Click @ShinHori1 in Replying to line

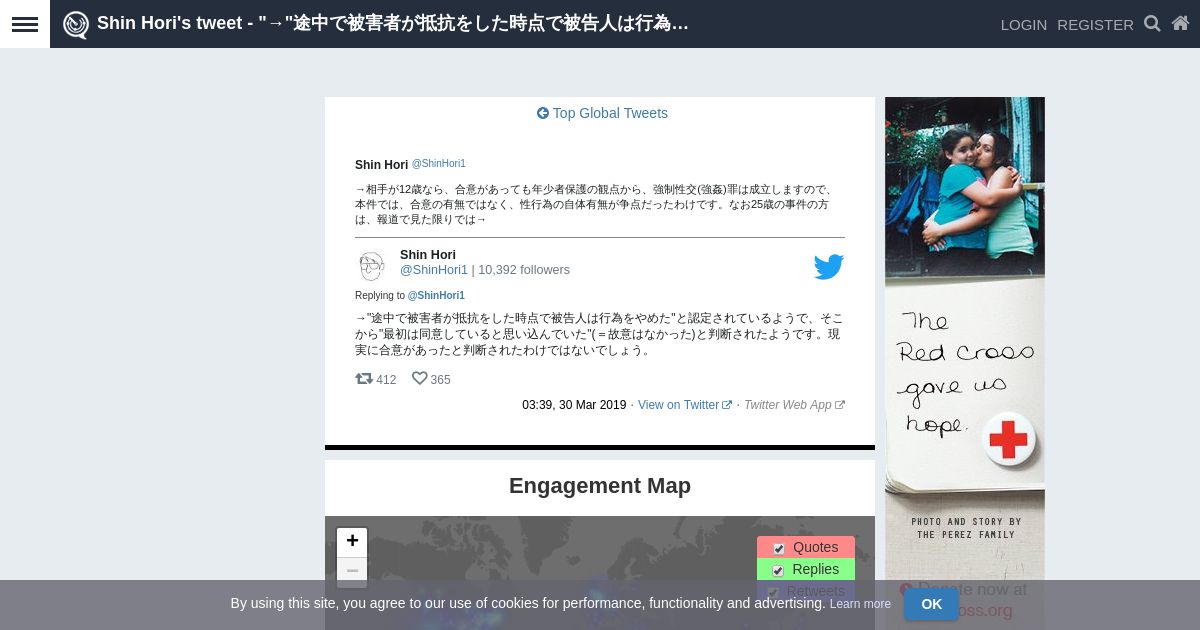(x=436, y=296)
